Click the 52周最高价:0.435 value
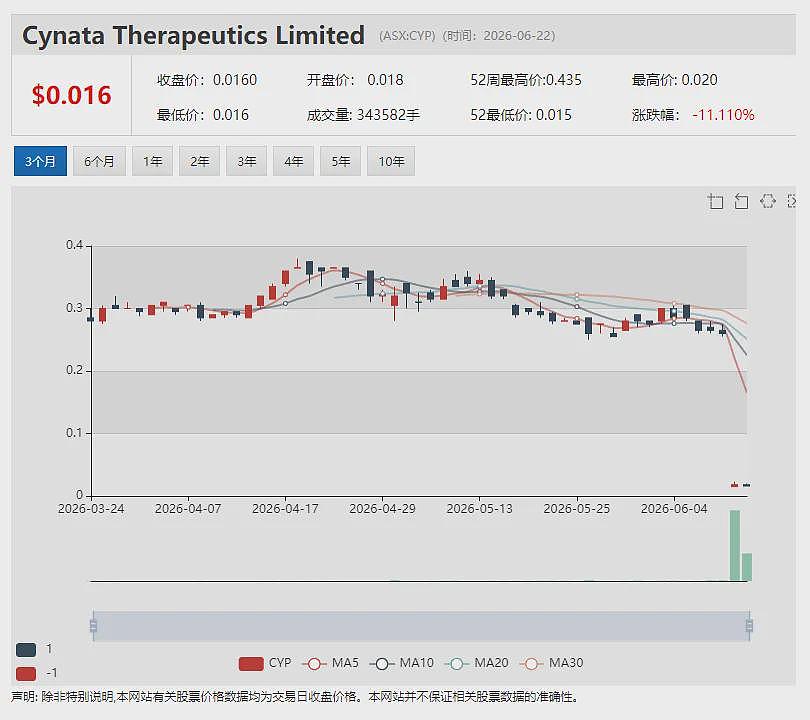810x720 pixels. coord(526,80)
